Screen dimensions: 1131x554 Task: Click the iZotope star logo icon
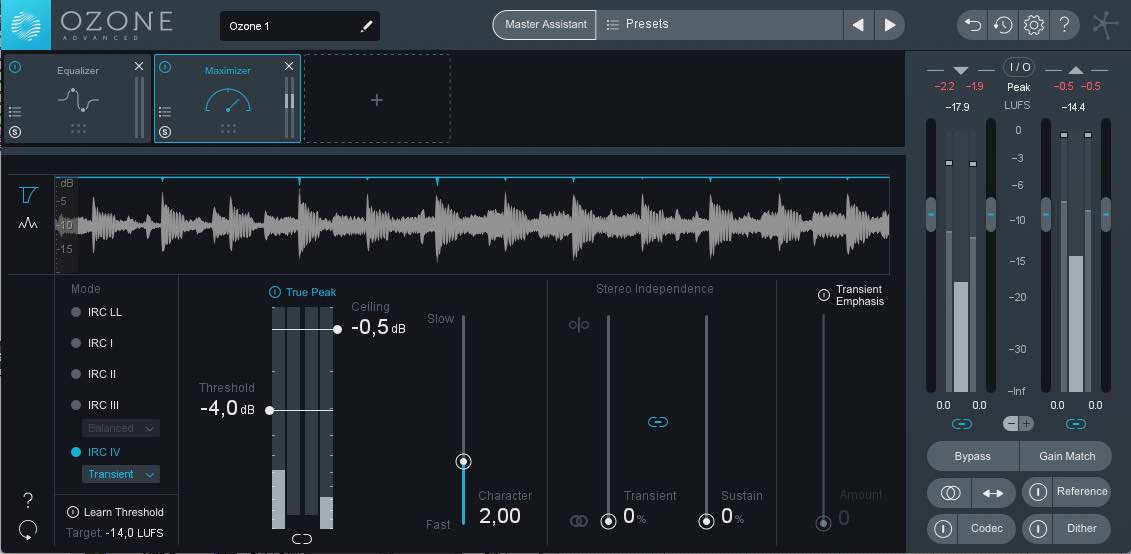1106,25
